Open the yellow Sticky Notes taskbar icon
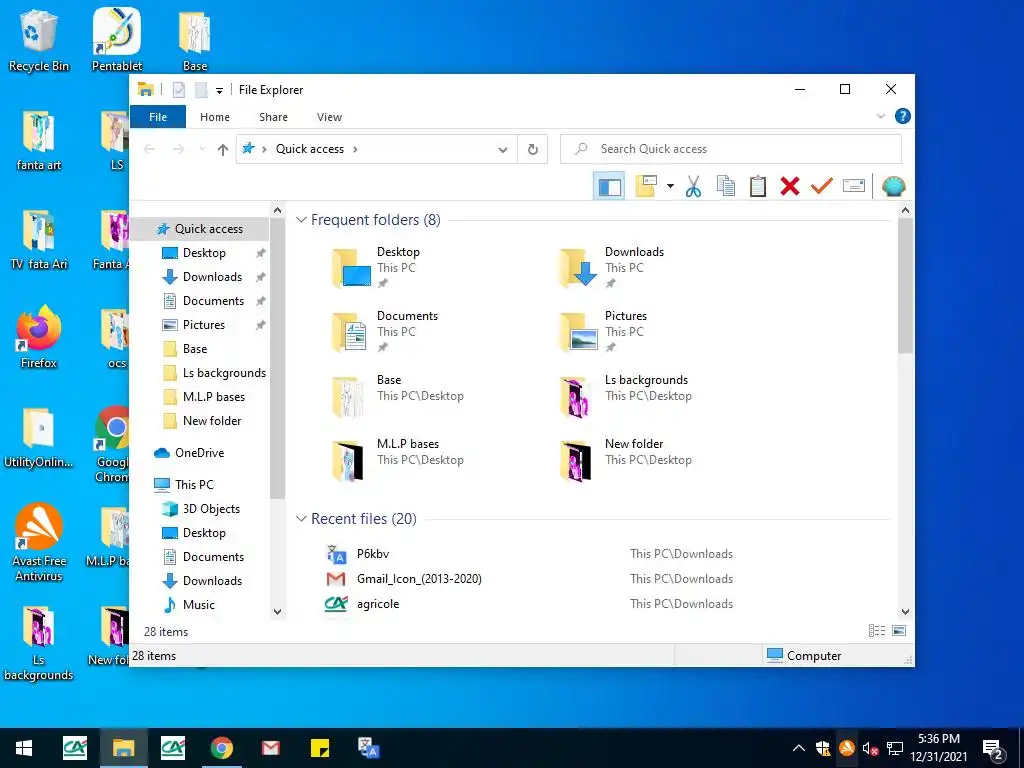 pos(320,748)
